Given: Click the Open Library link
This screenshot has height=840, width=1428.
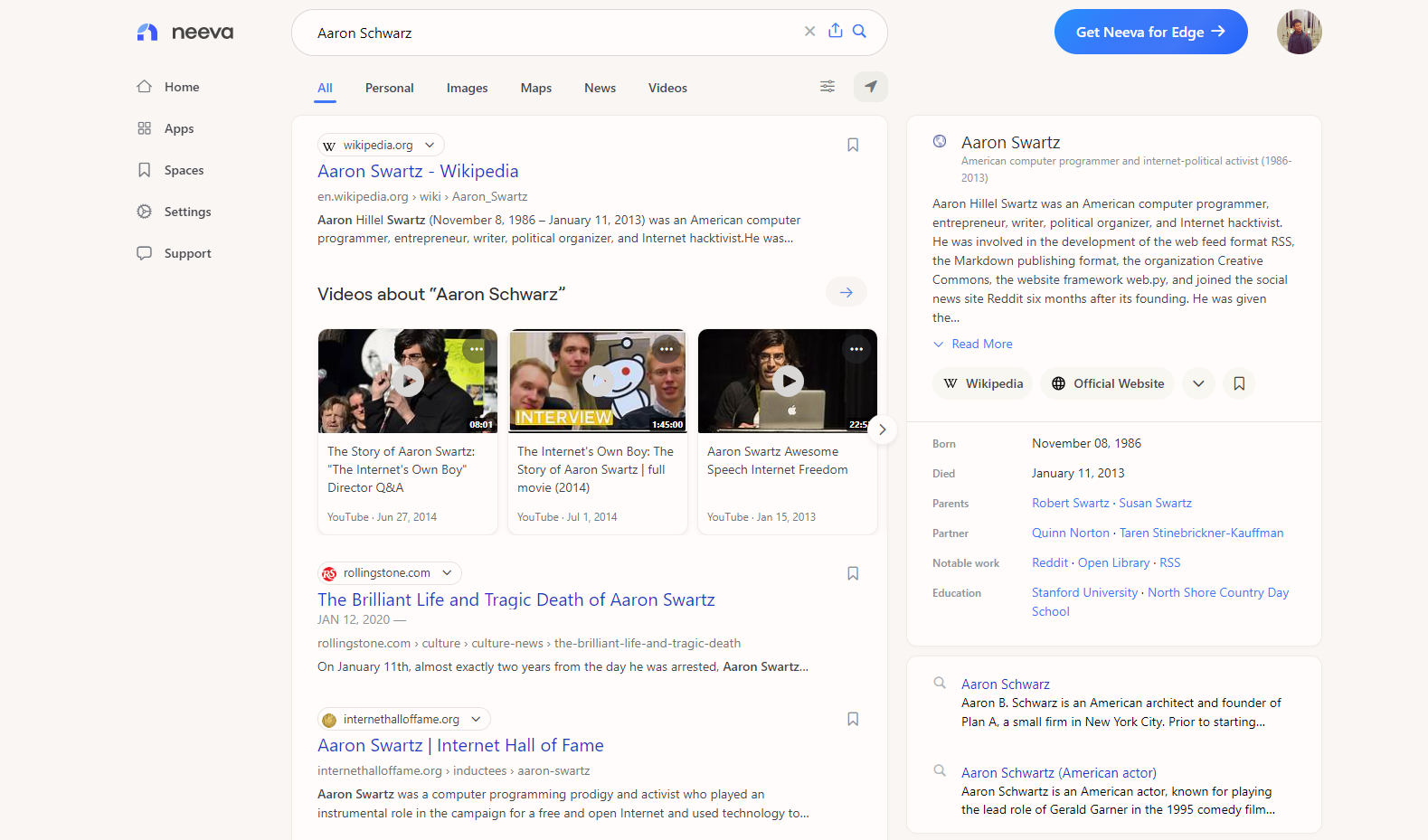Looking at the screenshot, I should 1114,563.
